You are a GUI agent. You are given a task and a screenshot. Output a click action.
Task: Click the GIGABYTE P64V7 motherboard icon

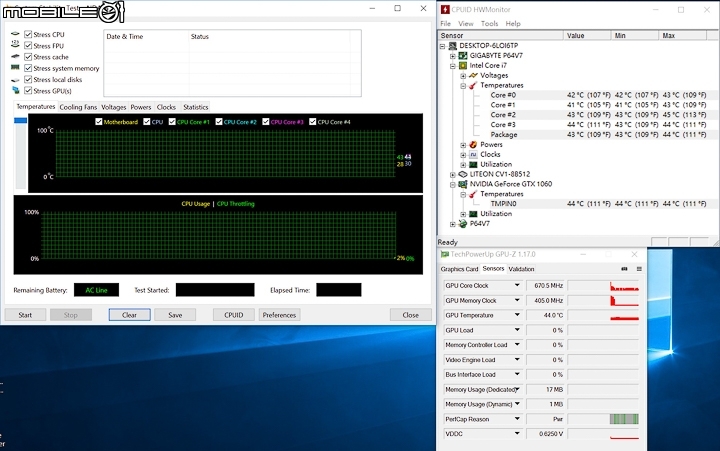point(463,56)
